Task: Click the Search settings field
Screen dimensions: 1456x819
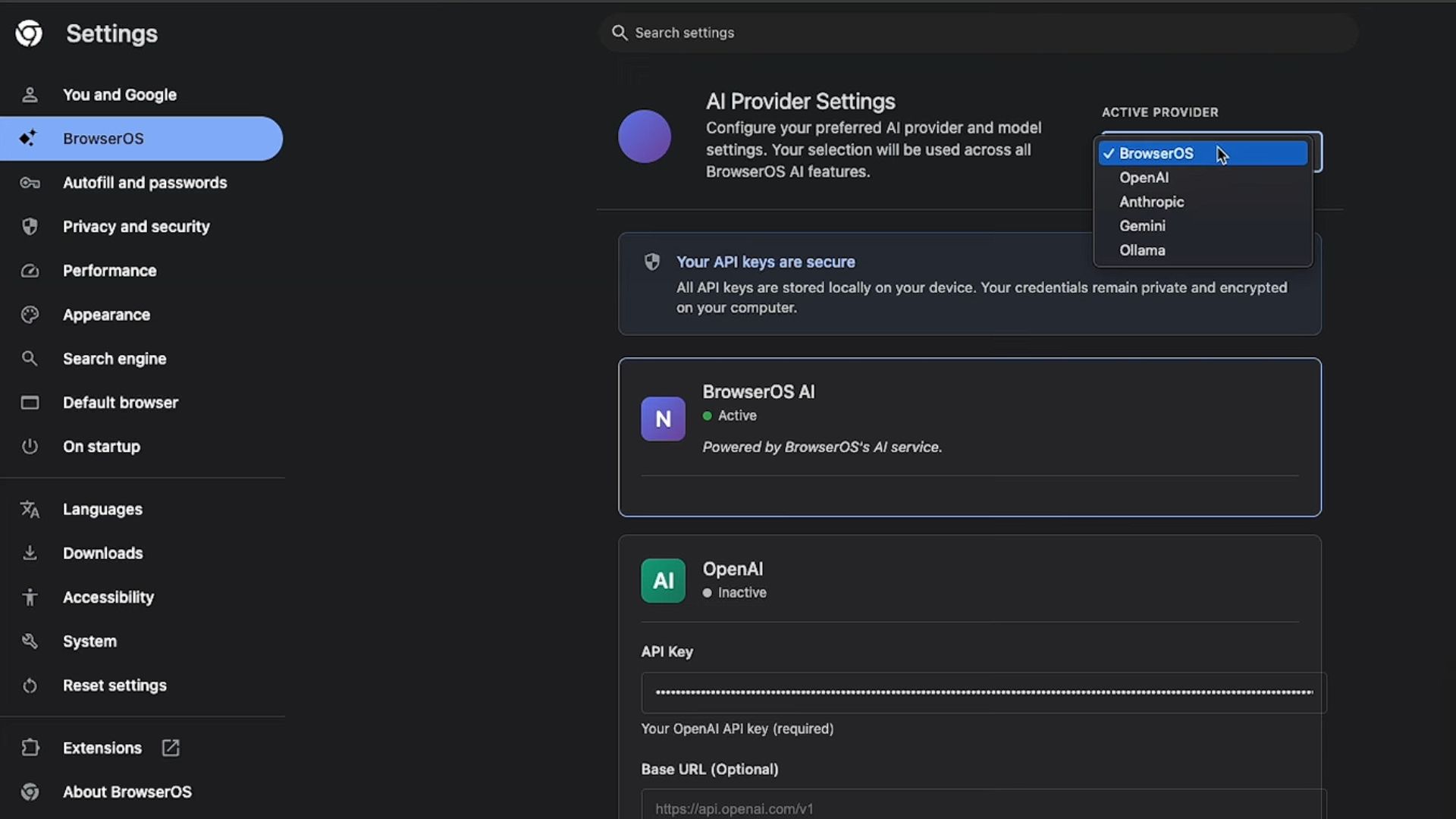Action: tap(978, 33)
